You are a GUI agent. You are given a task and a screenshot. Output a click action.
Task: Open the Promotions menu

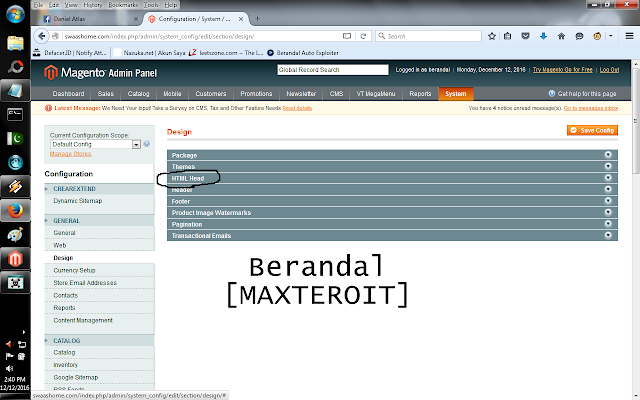[256, 93]
